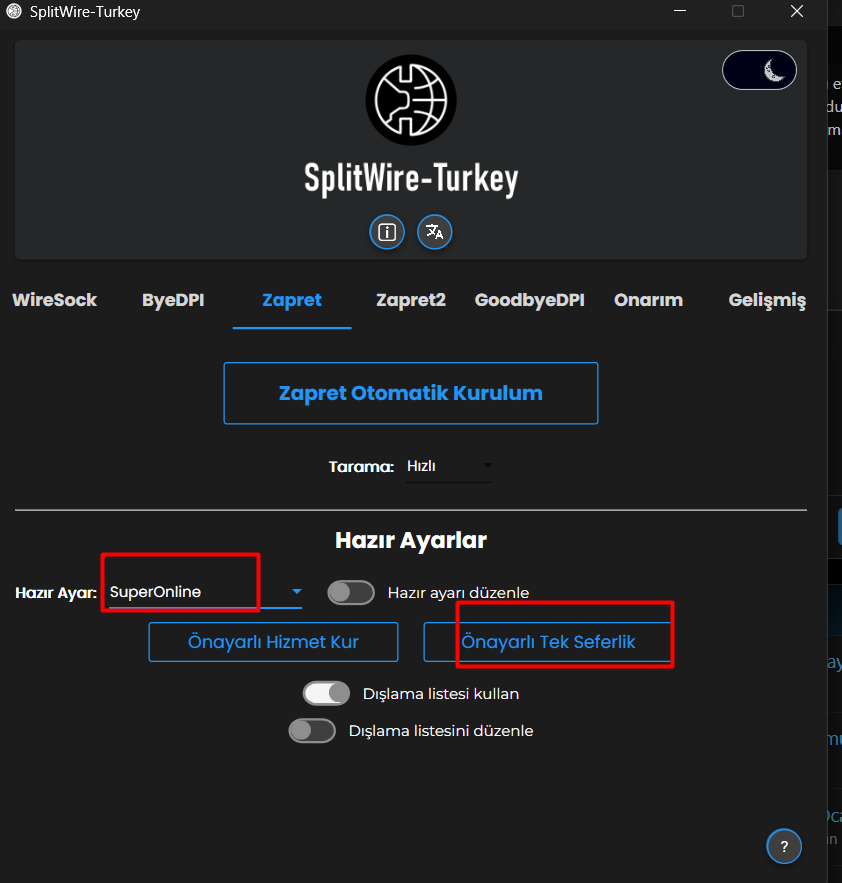
Task: Click the SplitWire-Turkey globe logo
Action: 411,100
